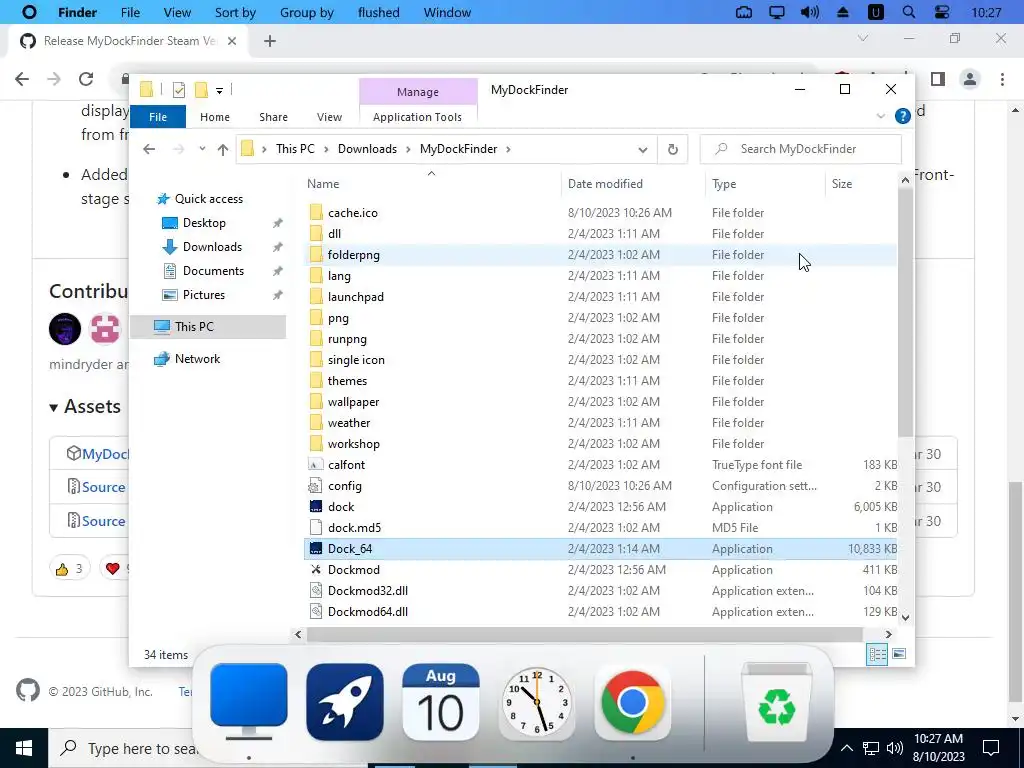Select the wallpaper folder

[600, 402]
